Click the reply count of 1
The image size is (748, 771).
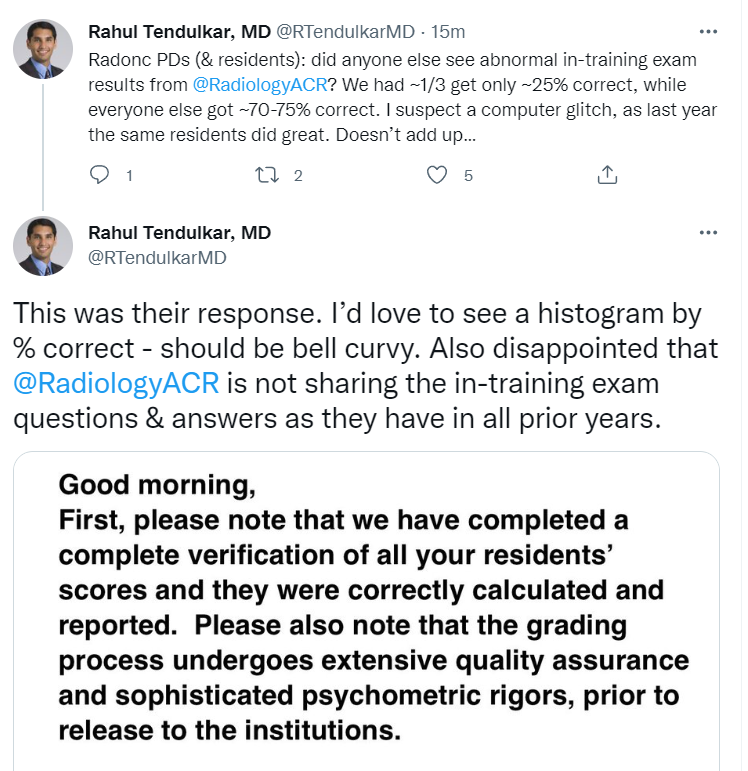129,176
